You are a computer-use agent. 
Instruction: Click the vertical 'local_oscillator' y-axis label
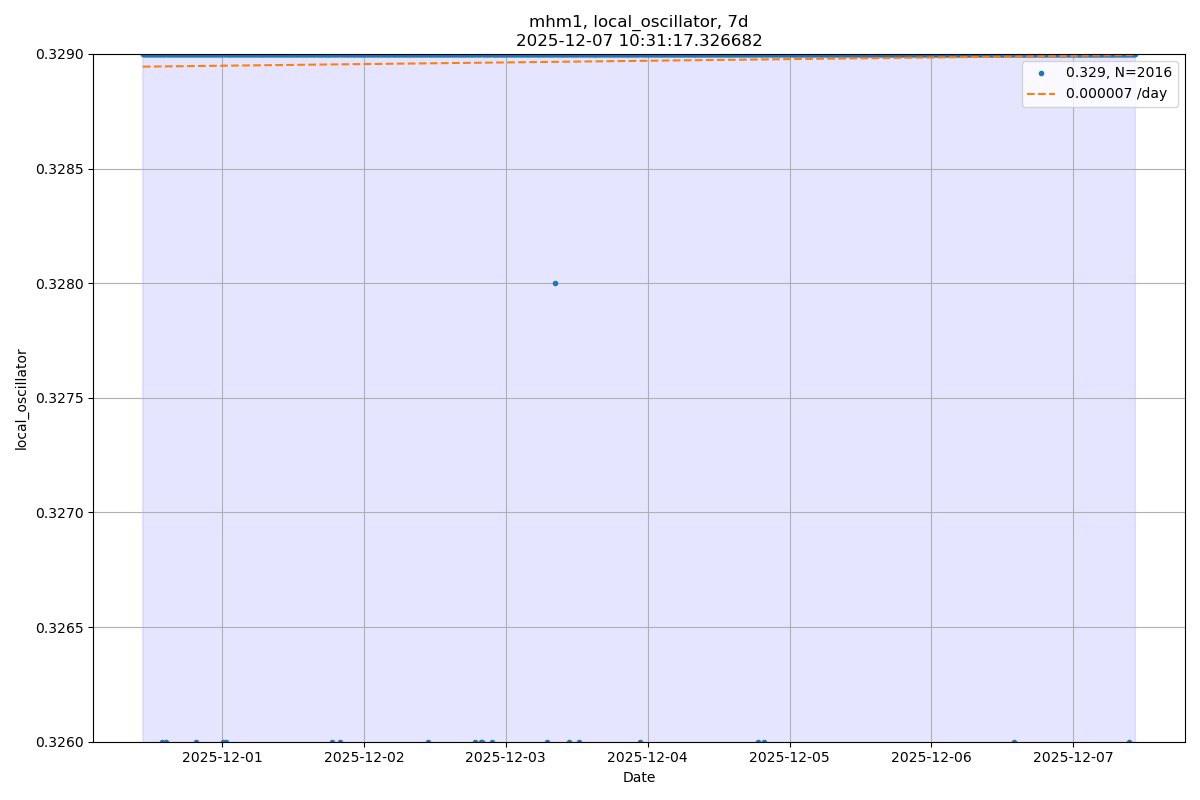(21, 399)
